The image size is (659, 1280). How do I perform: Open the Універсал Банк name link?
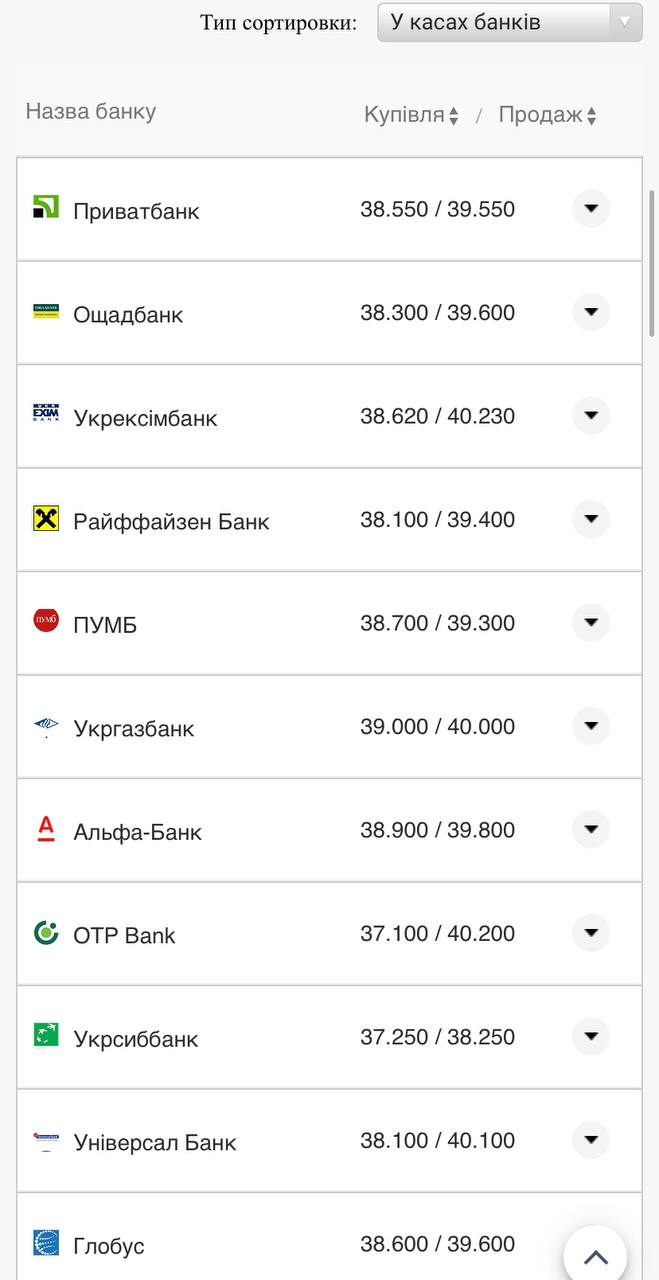155,1142
